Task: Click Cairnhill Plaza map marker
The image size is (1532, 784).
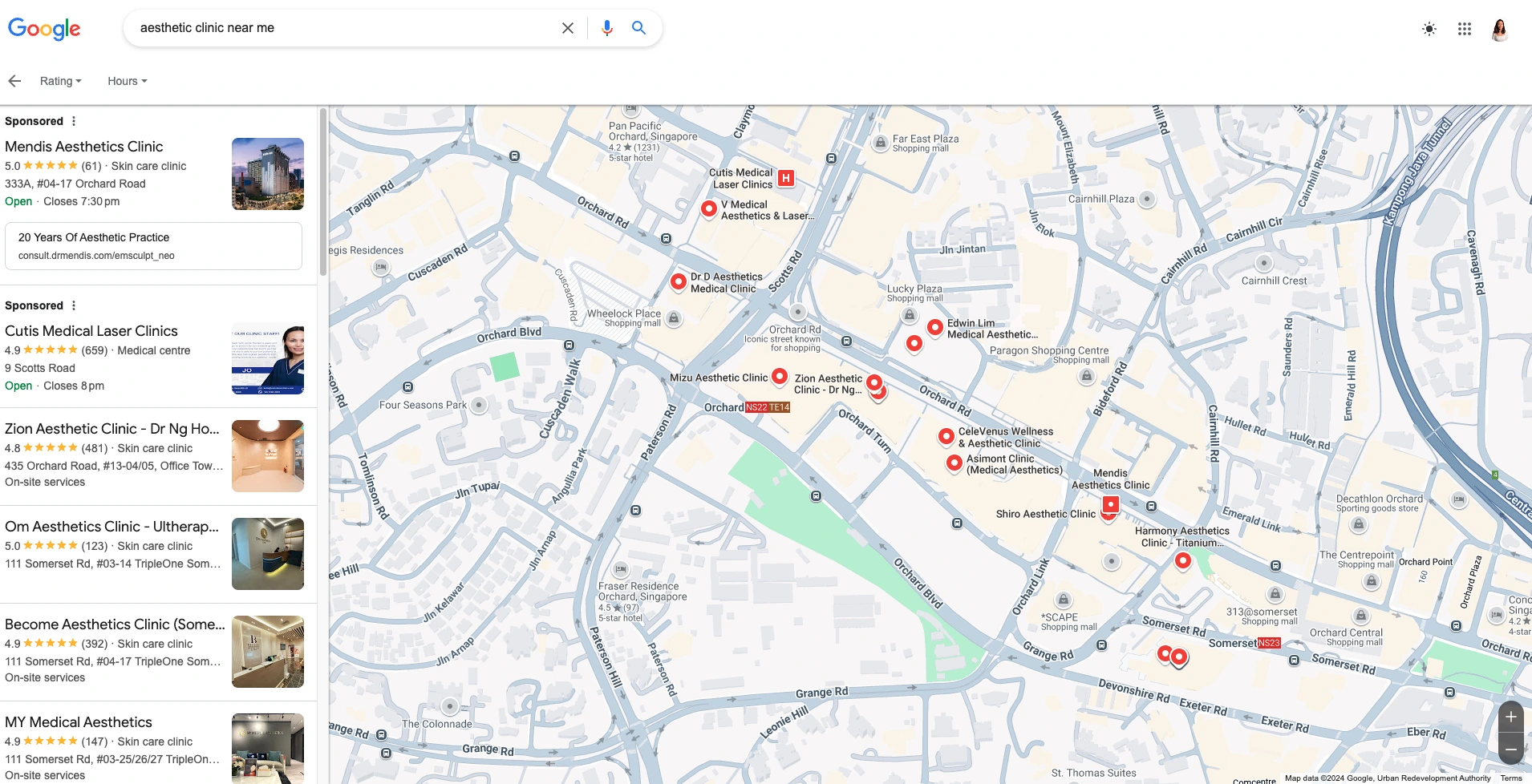Action: click(1148, 199)
